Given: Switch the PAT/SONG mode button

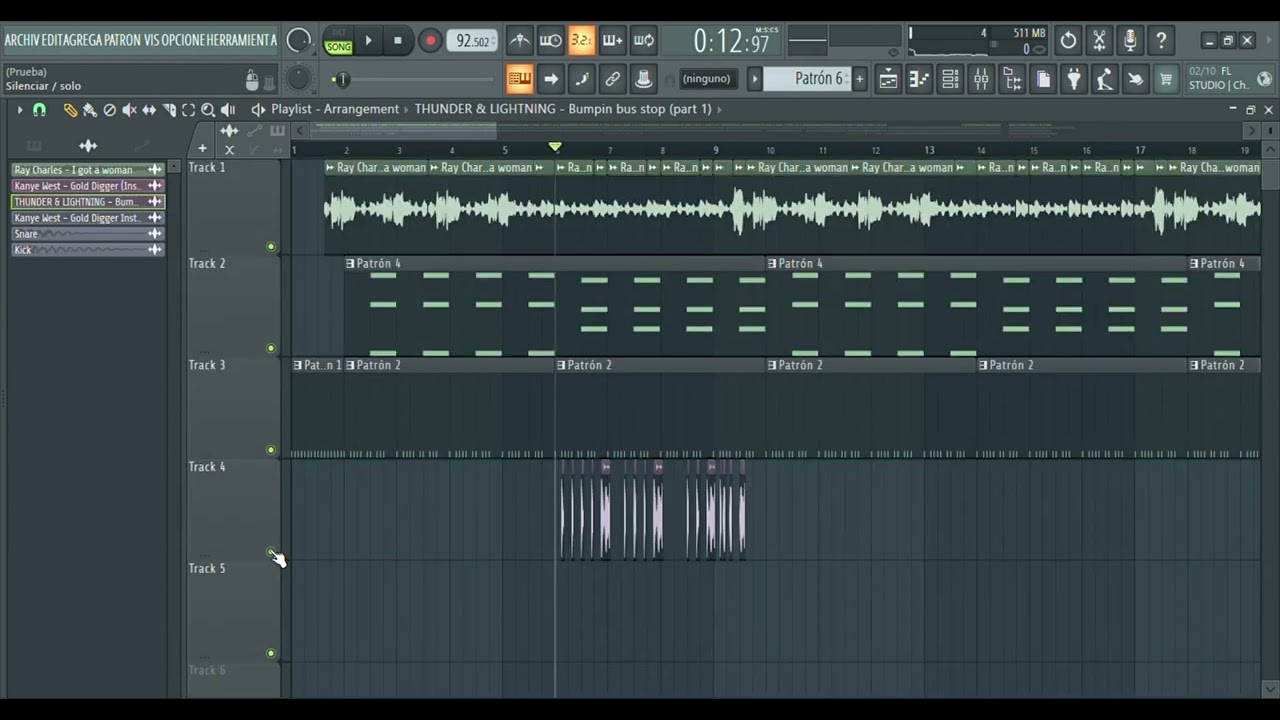Looking at the screenshot, I should click(x=339, y=41).
